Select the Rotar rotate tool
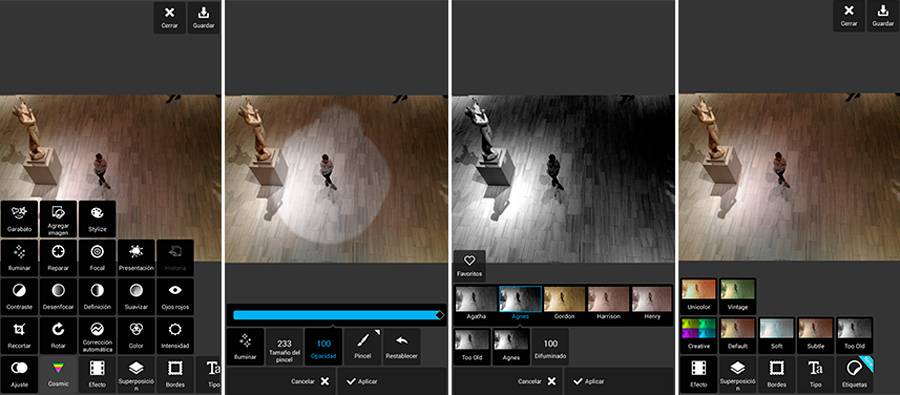Image resolution: width=900 pixels, height=395 pixels. pyautogui.click(x=59, y=336)
